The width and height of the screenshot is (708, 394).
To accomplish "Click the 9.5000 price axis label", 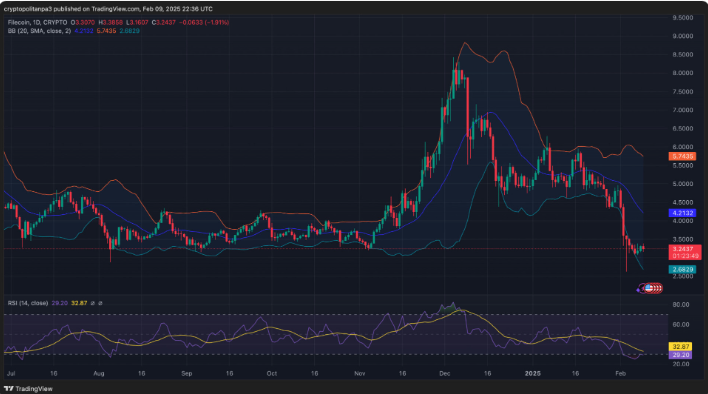I will click(x=683, y=18).
